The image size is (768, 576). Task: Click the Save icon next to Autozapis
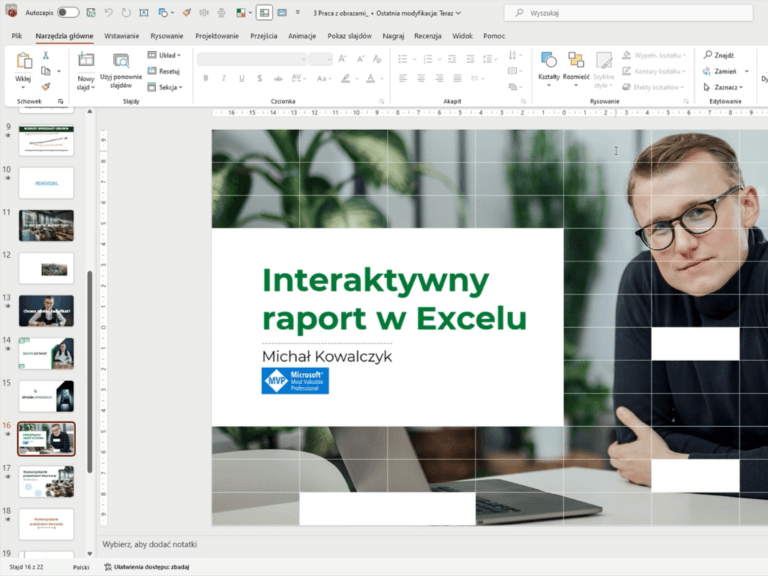click(x=91, y=13)
